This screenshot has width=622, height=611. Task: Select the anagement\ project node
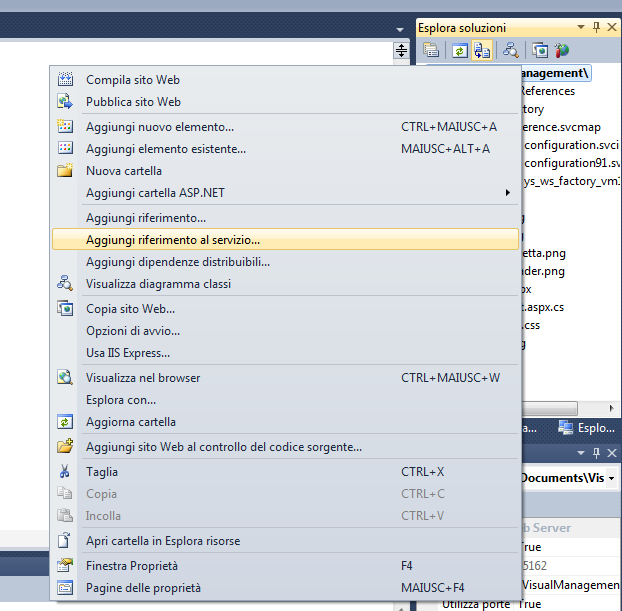[x=555, y=73]
